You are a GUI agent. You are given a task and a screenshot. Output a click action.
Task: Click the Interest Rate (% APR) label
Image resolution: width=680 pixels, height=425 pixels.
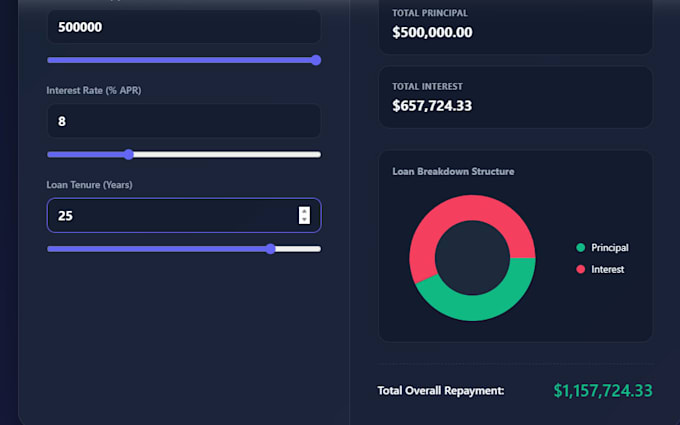[94, 91]
